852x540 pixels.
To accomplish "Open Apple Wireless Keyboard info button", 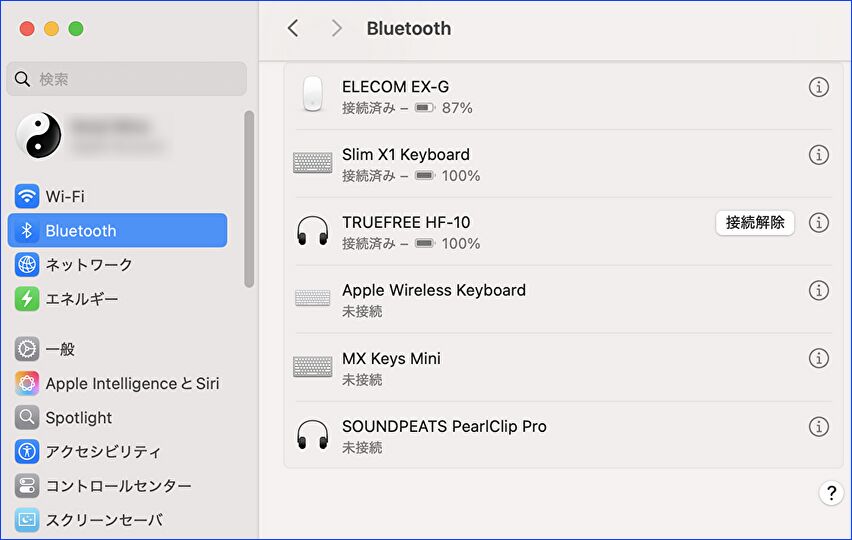I will click(818, 291).
